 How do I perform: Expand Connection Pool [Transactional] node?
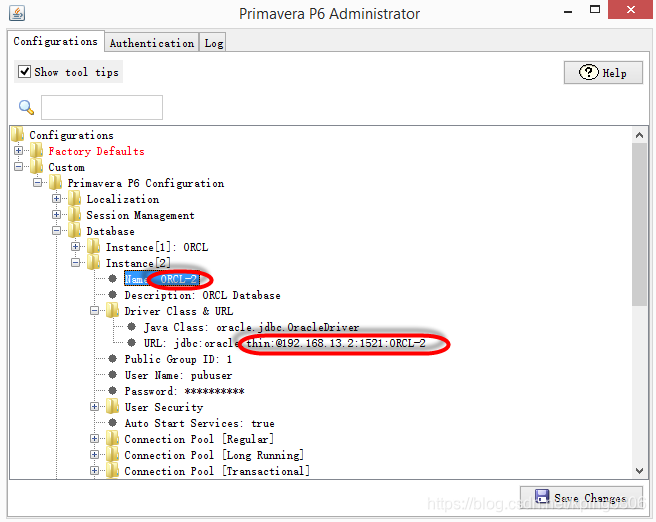95,470
